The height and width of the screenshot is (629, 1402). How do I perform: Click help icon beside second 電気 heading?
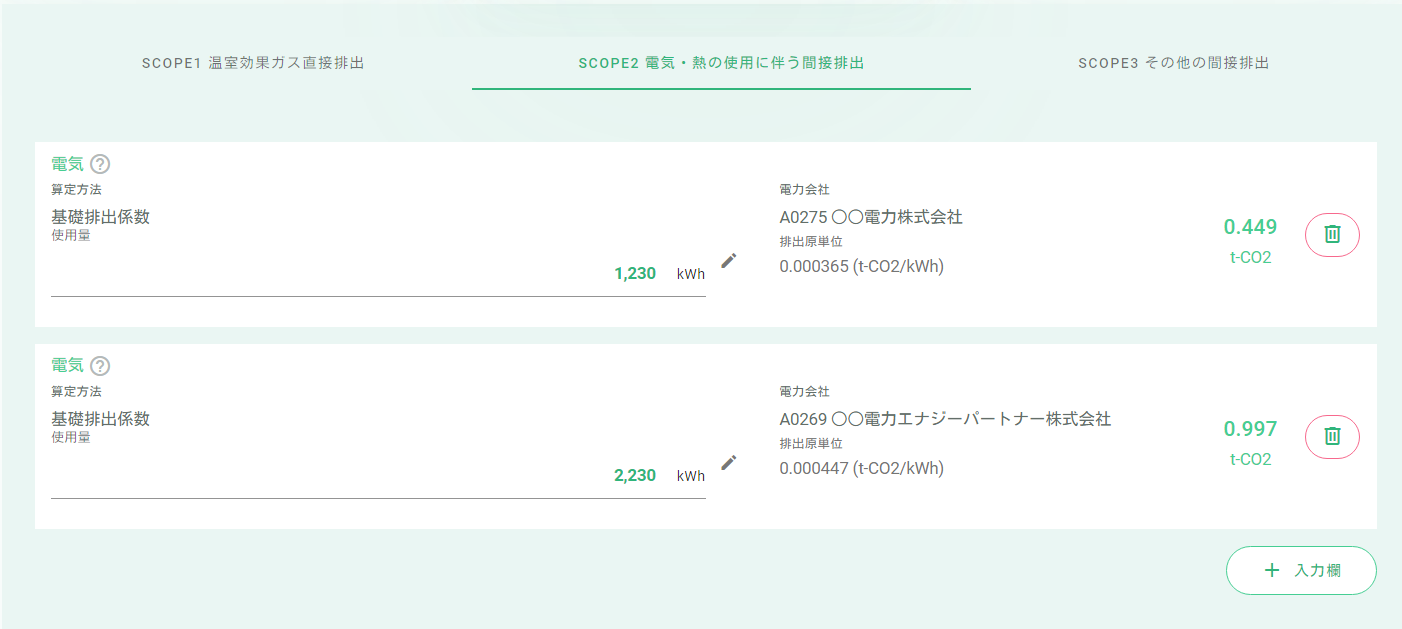click(x=100, y=366)
